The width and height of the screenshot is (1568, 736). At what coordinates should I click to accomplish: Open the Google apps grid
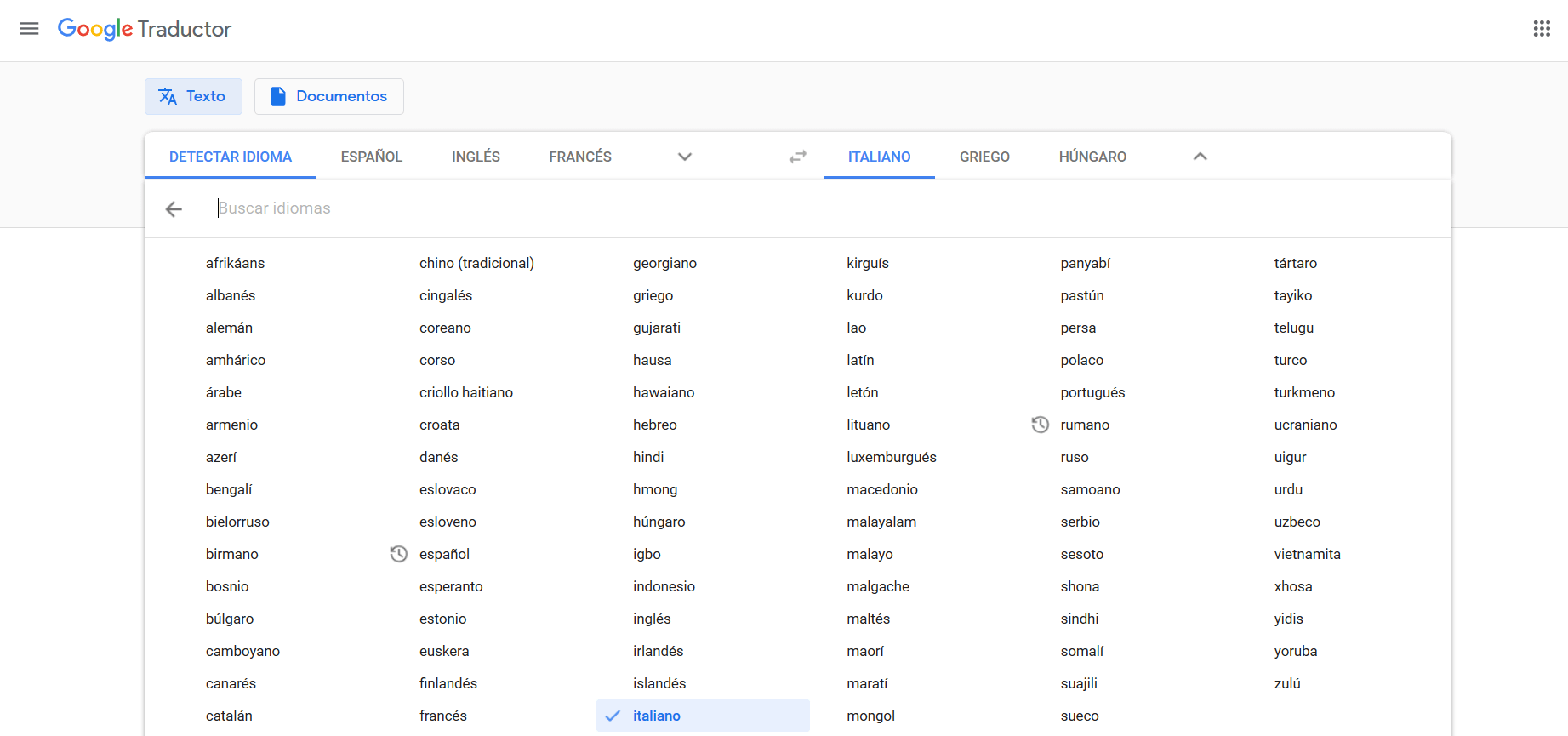1542,29
